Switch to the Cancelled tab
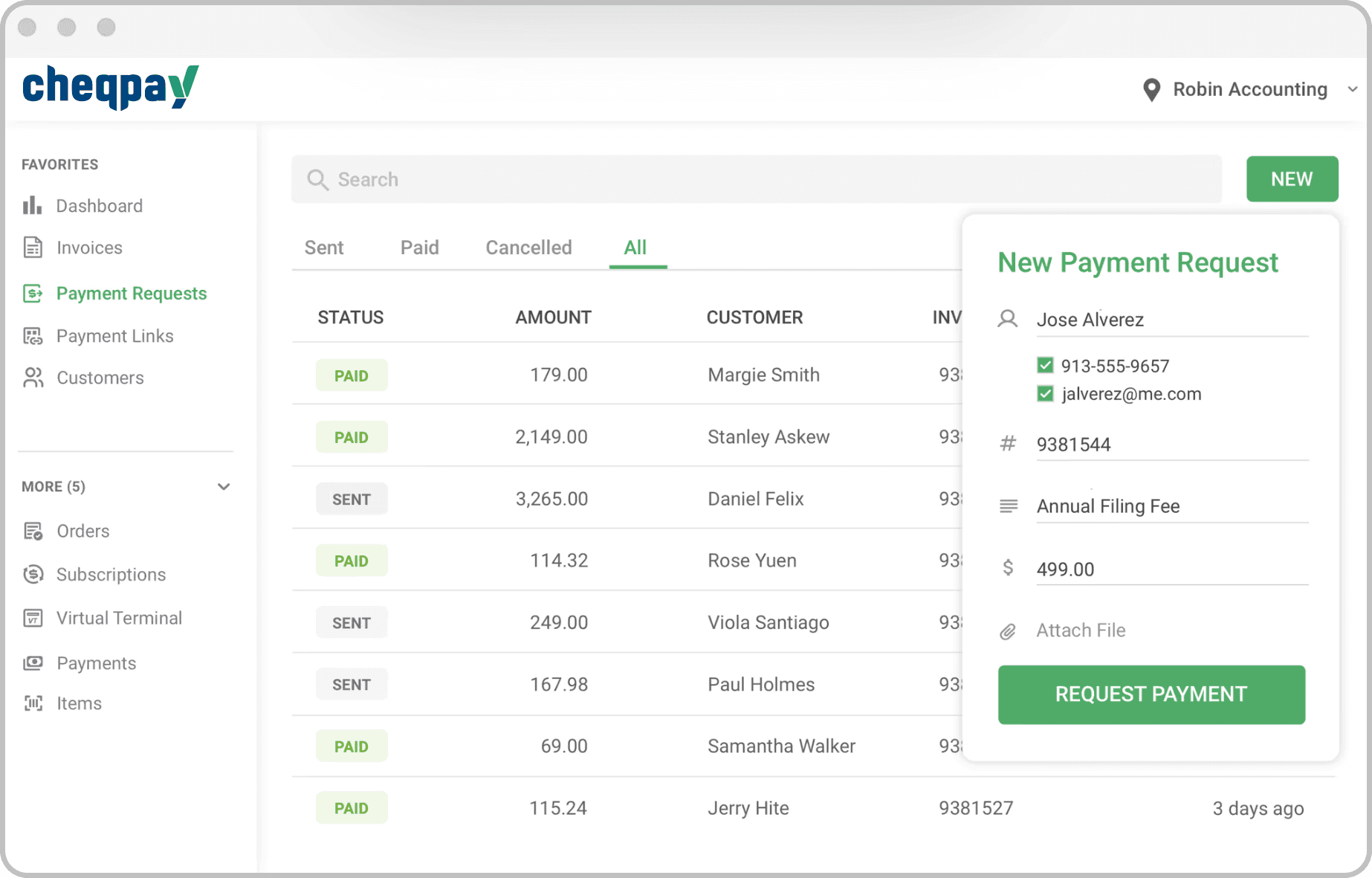This screenshot has height=878, width=1372. coord(528,248)
